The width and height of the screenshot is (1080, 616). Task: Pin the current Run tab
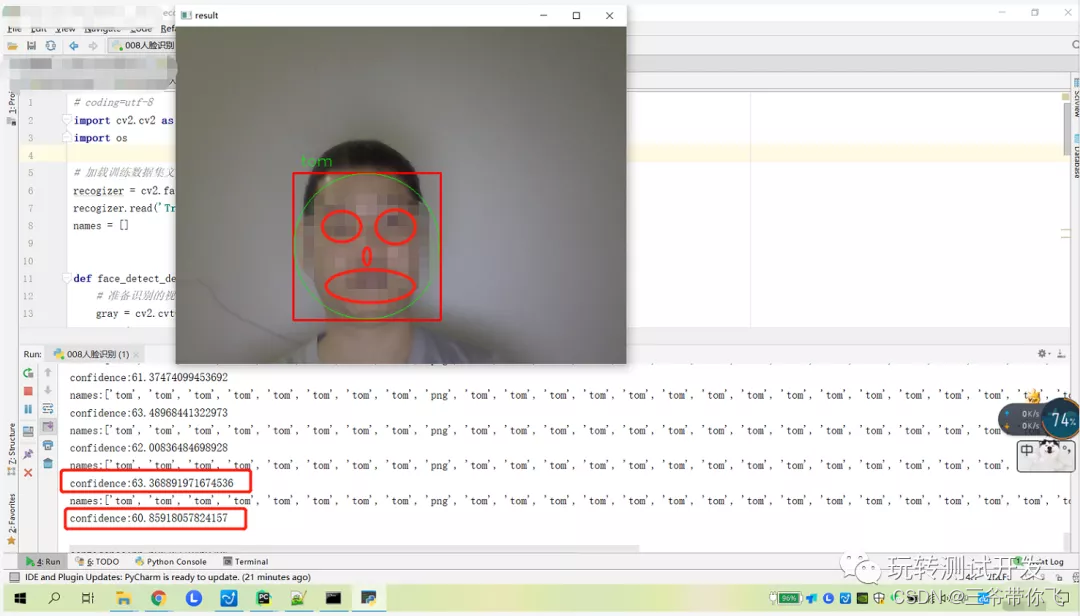28,455
